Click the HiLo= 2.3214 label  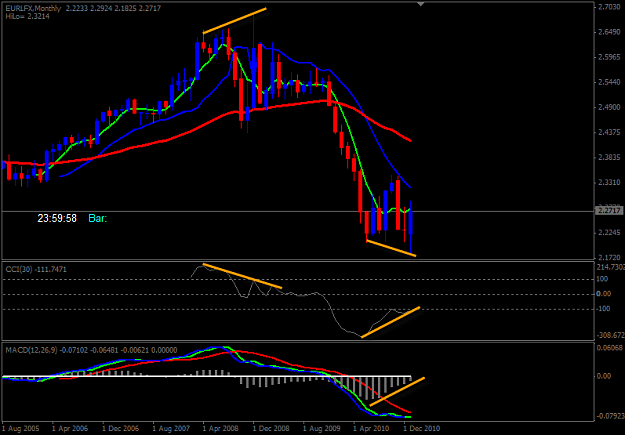(28, 16)
